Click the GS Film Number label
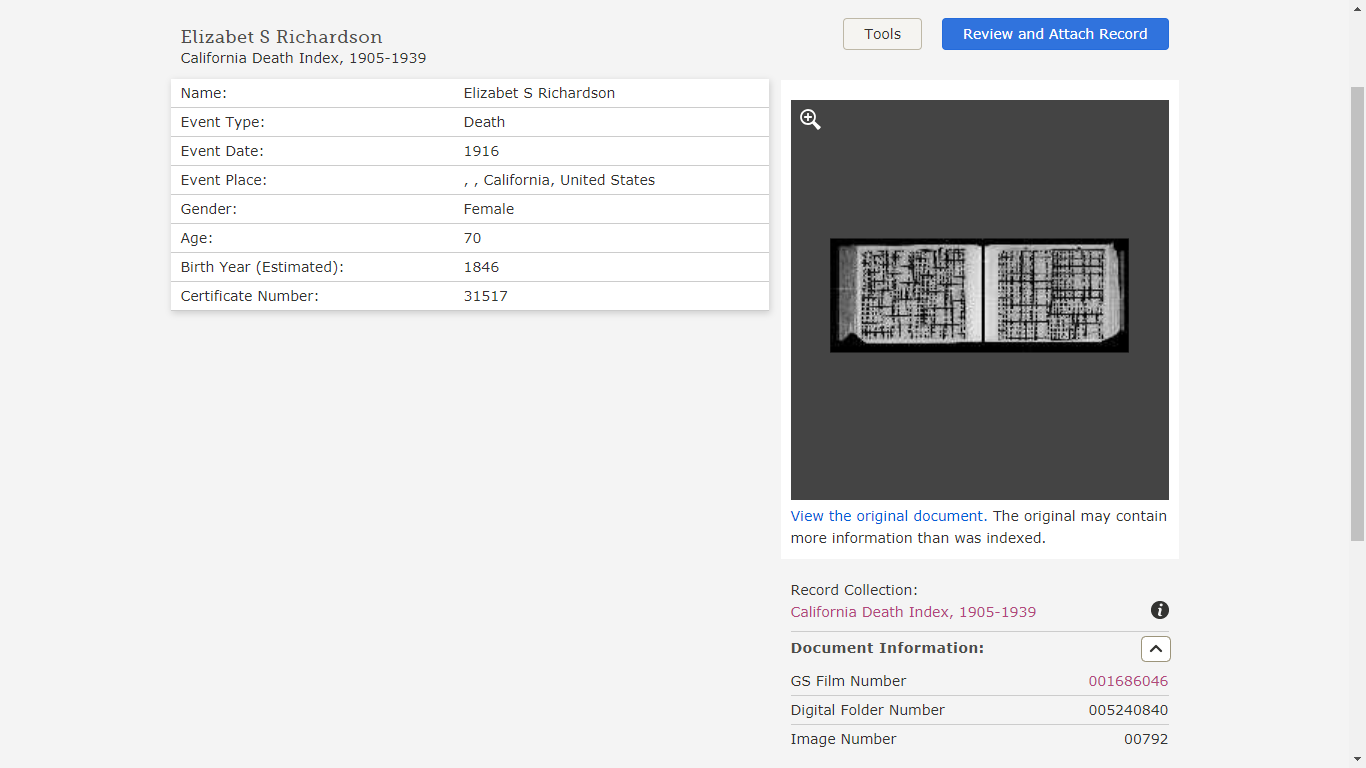The width and height of the screenshot is (1366, 768). (x=848, y=681)
